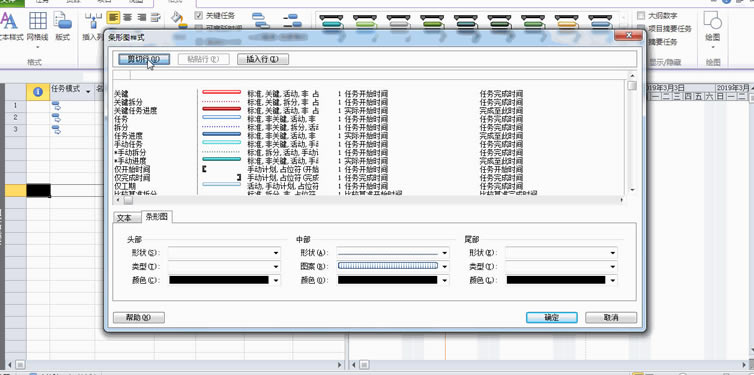Click the name edit field above list
Image resolution: width=754 pixels, height=375 pixels.
coord(378,75)
